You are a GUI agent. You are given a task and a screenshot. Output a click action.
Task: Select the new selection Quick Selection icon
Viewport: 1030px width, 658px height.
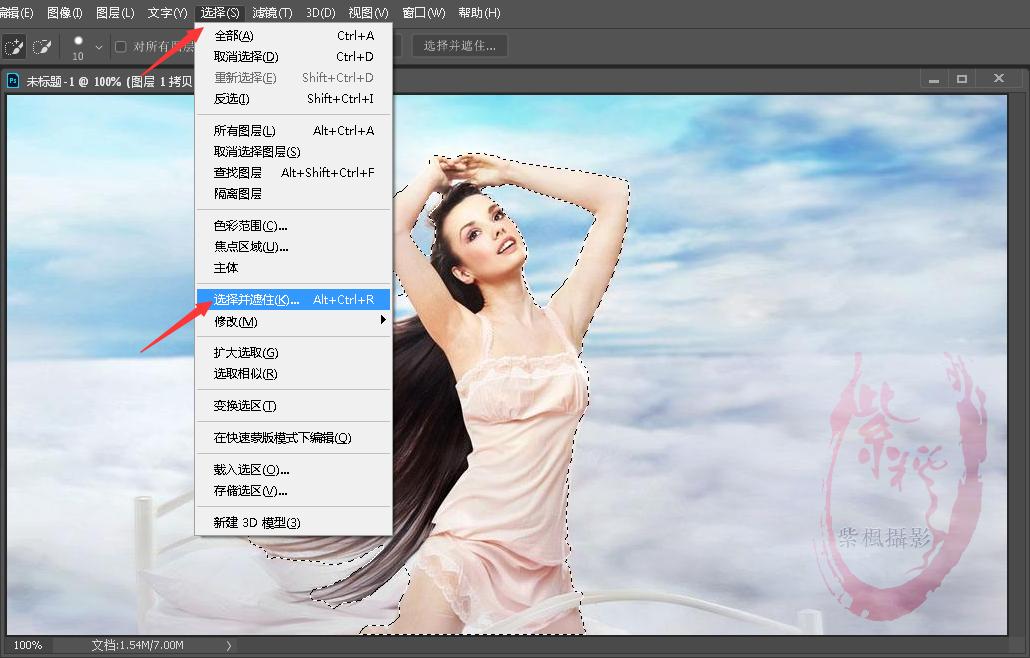point(14,47)
